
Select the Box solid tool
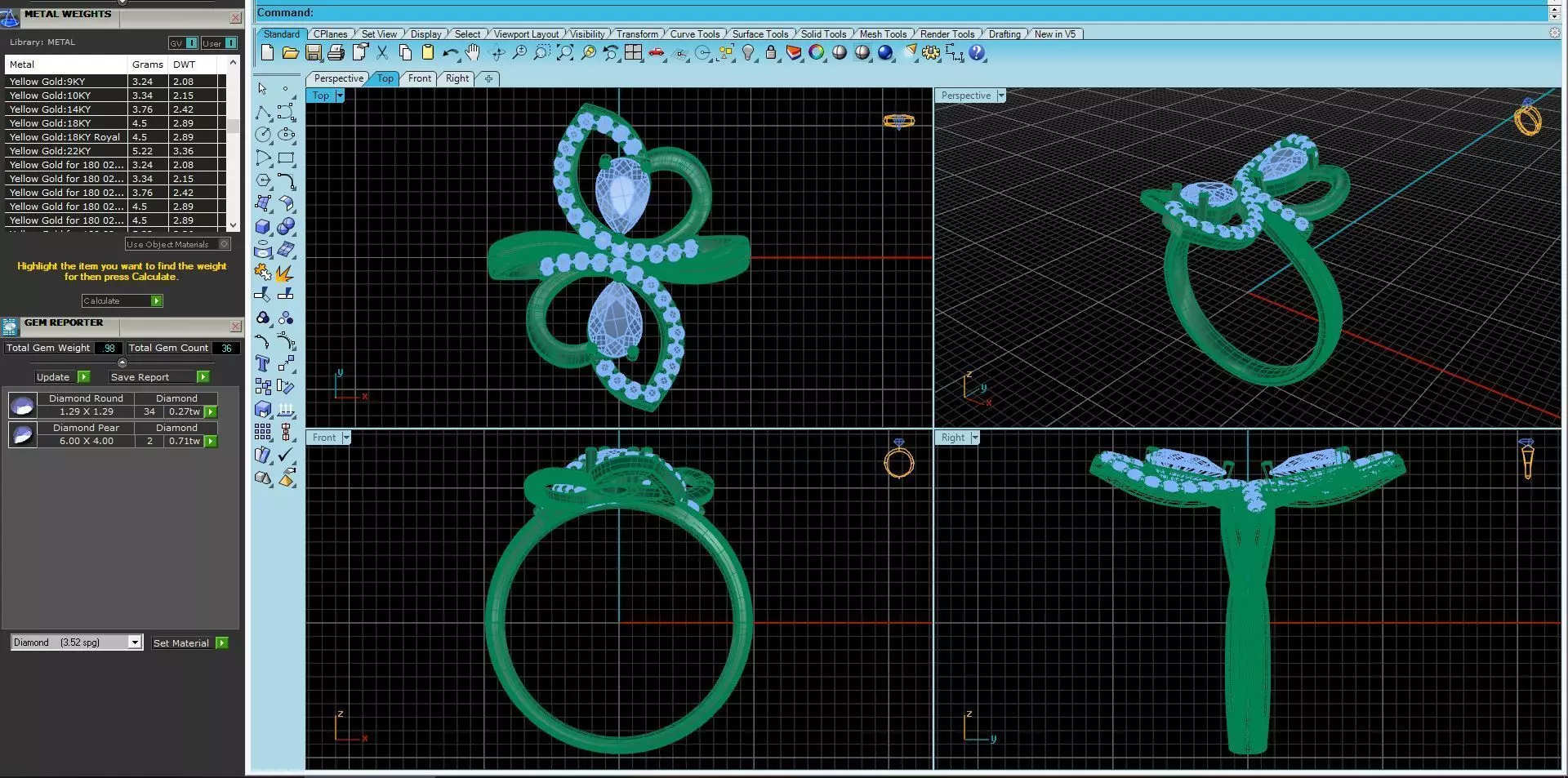263,226
